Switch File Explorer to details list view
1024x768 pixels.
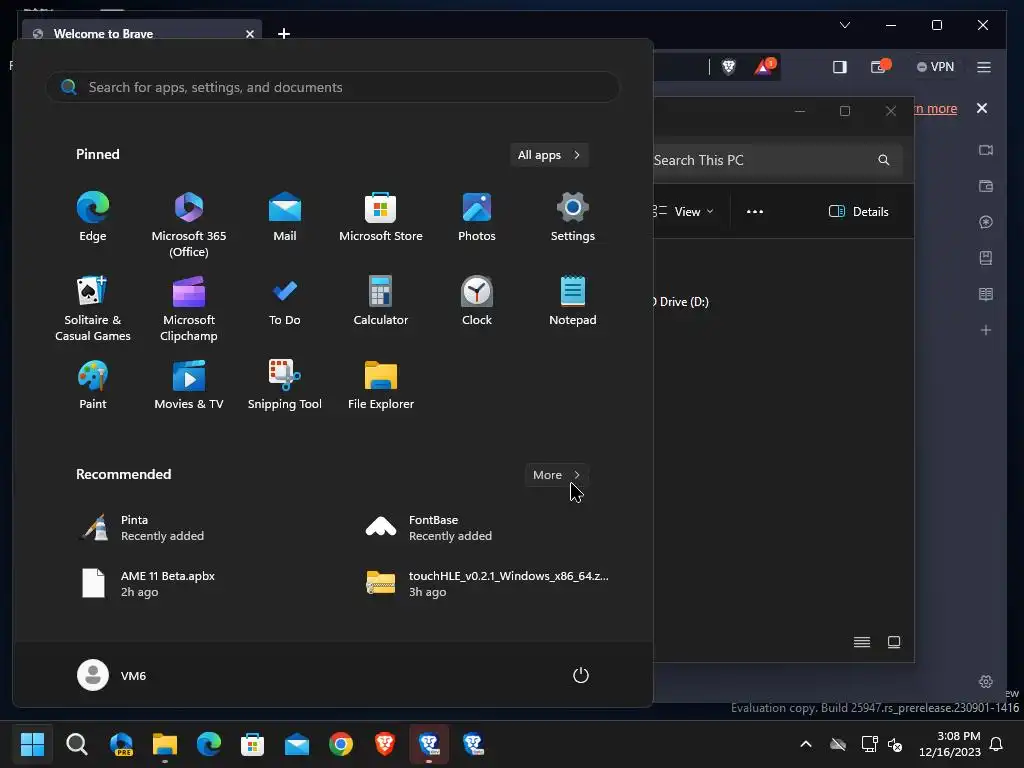tap(862, 642)
